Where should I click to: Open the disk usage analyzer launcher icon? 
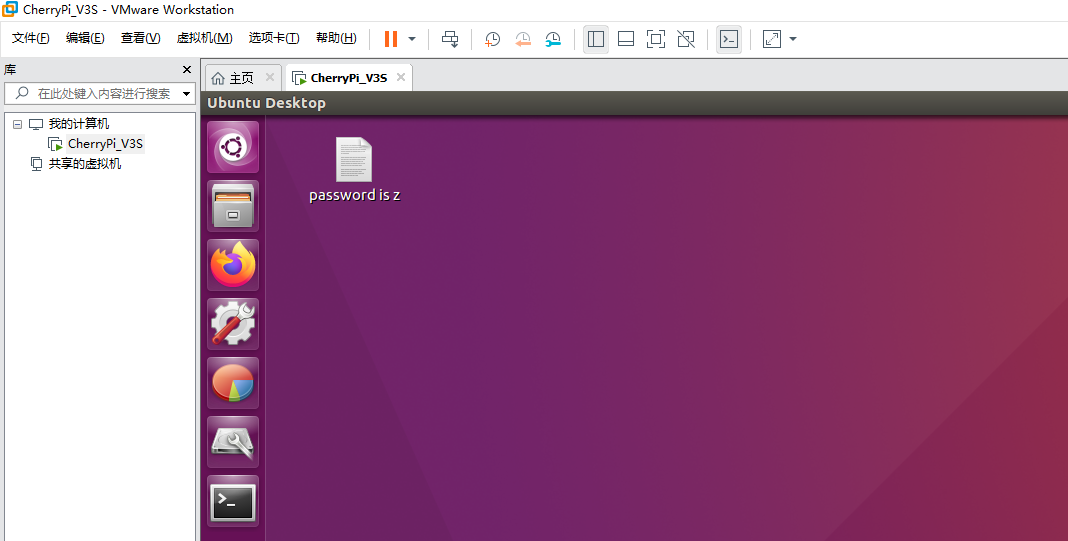[233, 383]
